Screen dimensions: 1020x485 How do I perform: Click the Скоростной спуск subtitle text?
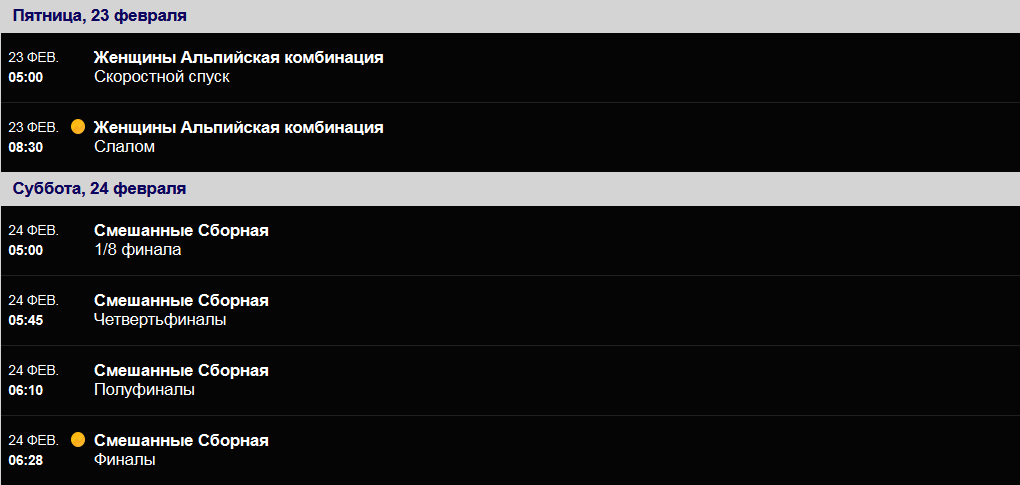click(x=162, y=77)
